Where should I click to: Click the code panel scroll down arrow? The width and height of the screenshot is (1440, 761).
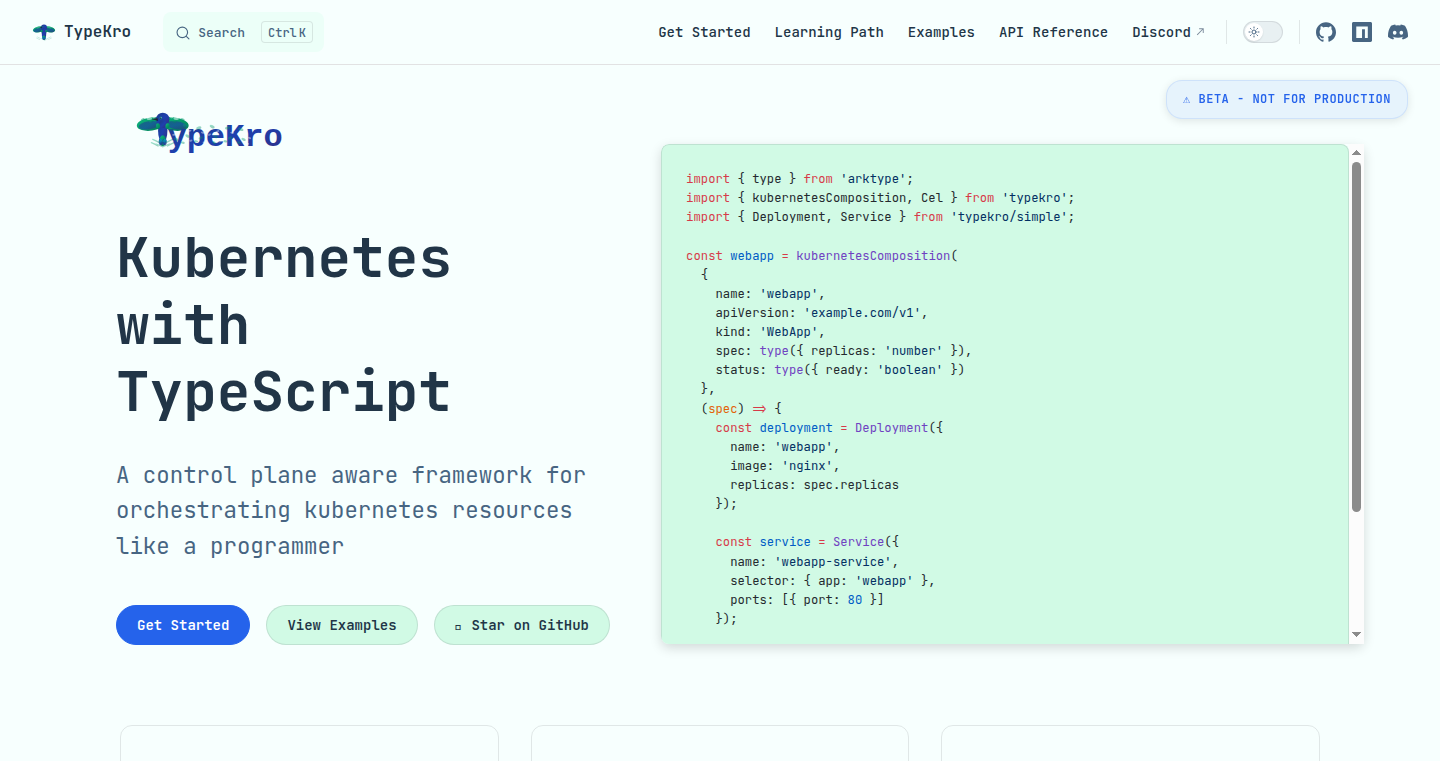[x=1357, y=634]
